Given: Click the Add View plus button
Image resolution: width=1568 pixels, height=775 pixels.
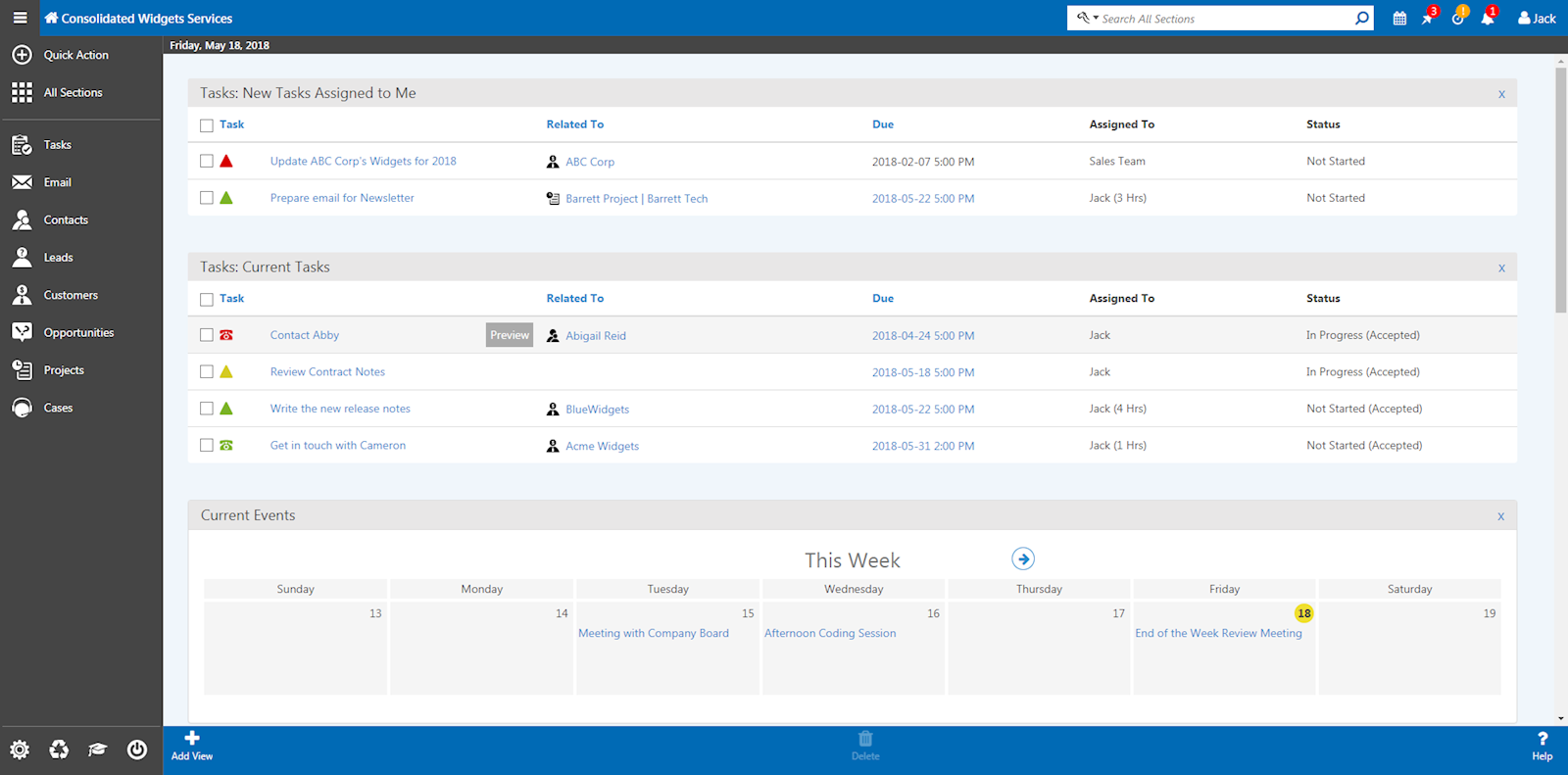Looking at the screenshot, I should point(192,746).
